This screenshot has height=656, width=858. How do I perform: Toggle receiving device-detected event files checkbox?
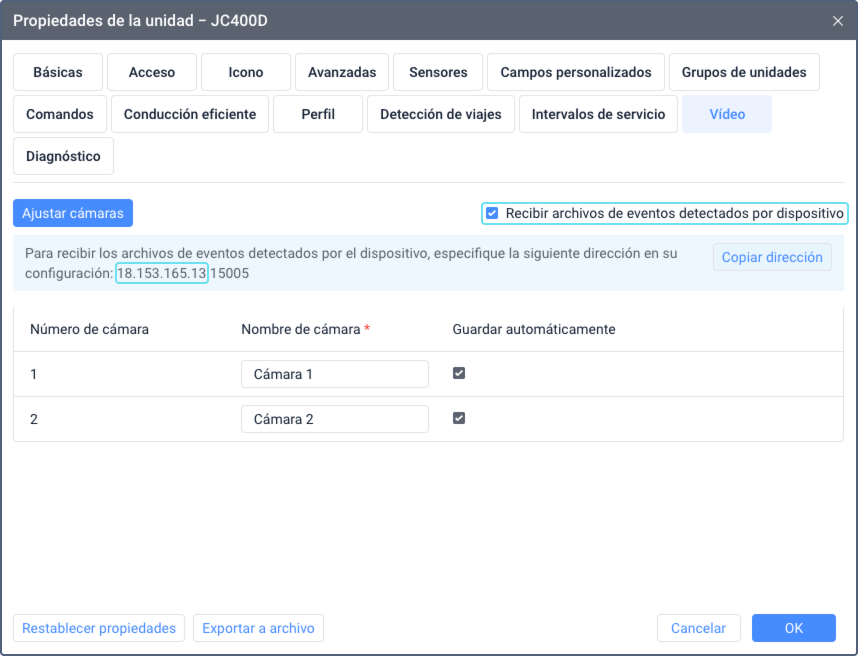pos(492,213)
